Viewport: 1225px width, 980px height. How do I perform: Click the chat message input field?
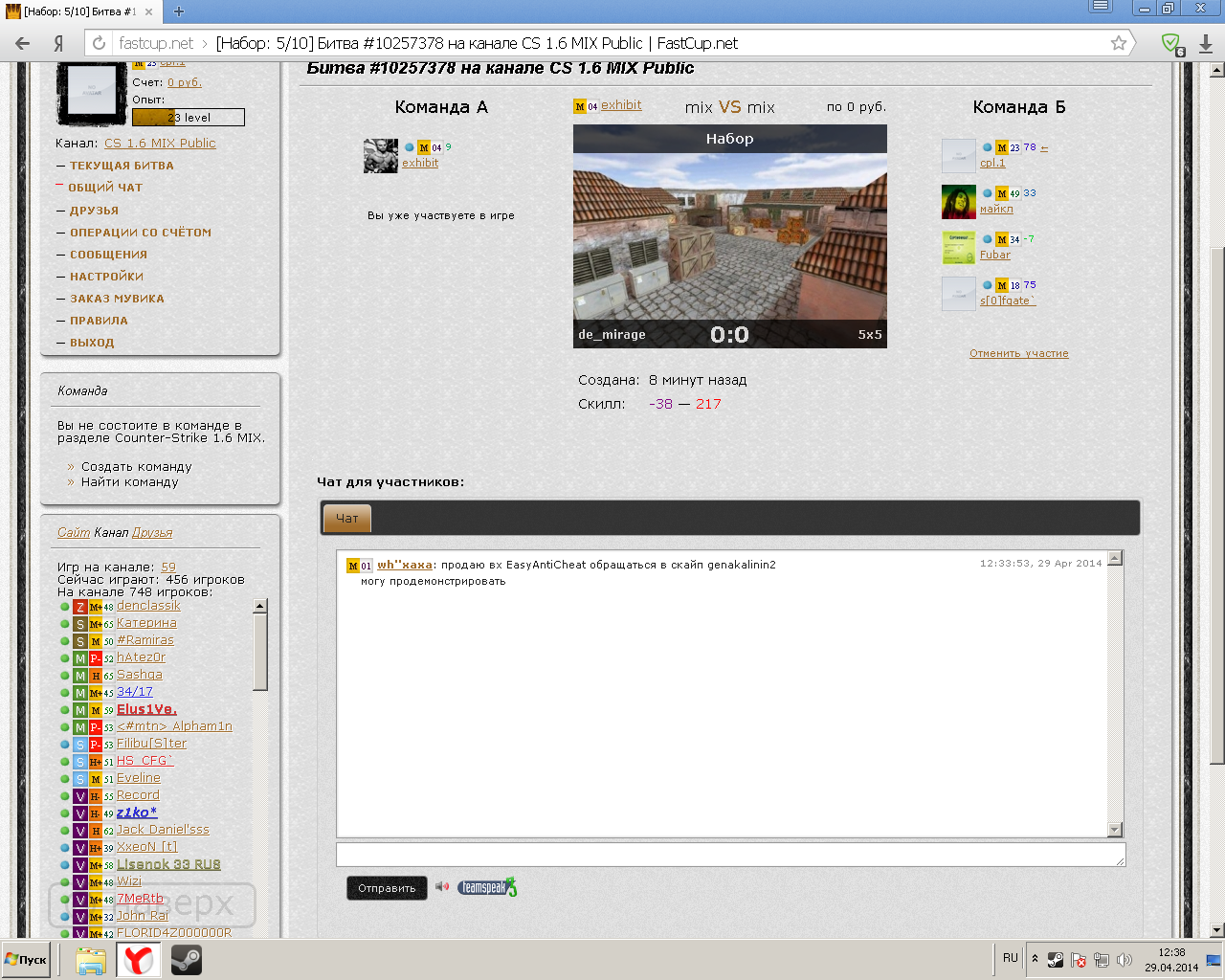pos(731,855)
